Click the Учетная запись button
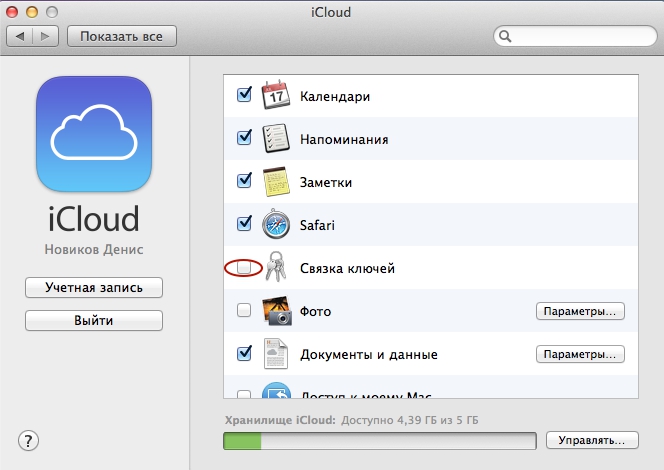The image size is (664, 470). point(94,288)
